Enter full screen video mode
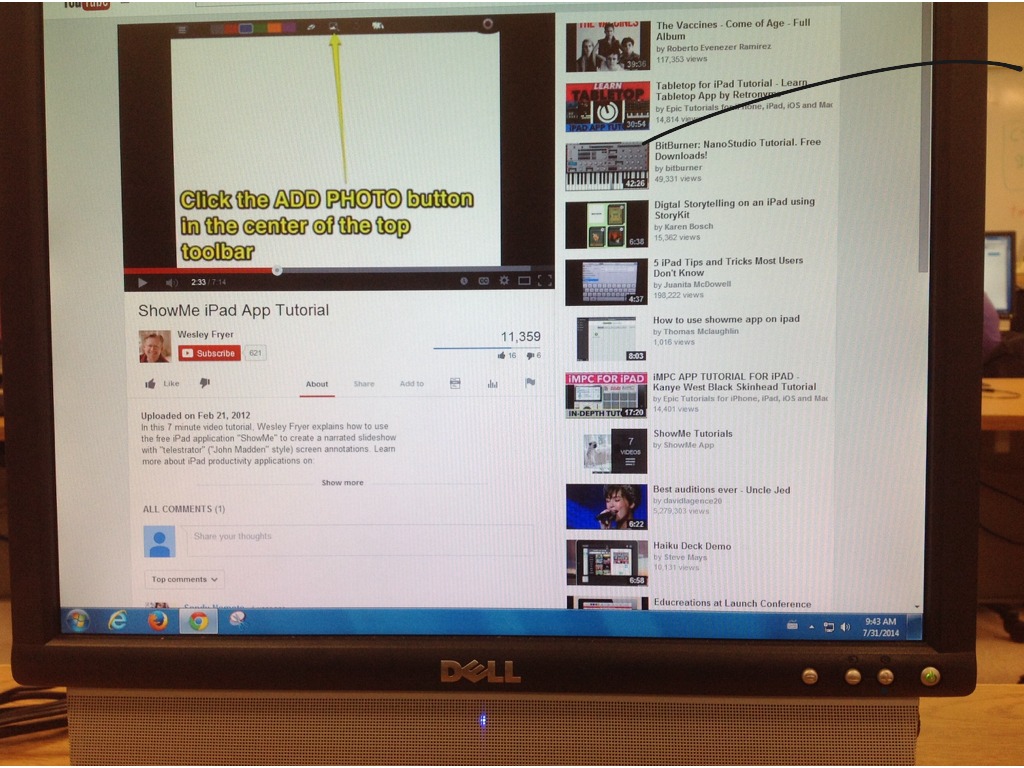 545,281
